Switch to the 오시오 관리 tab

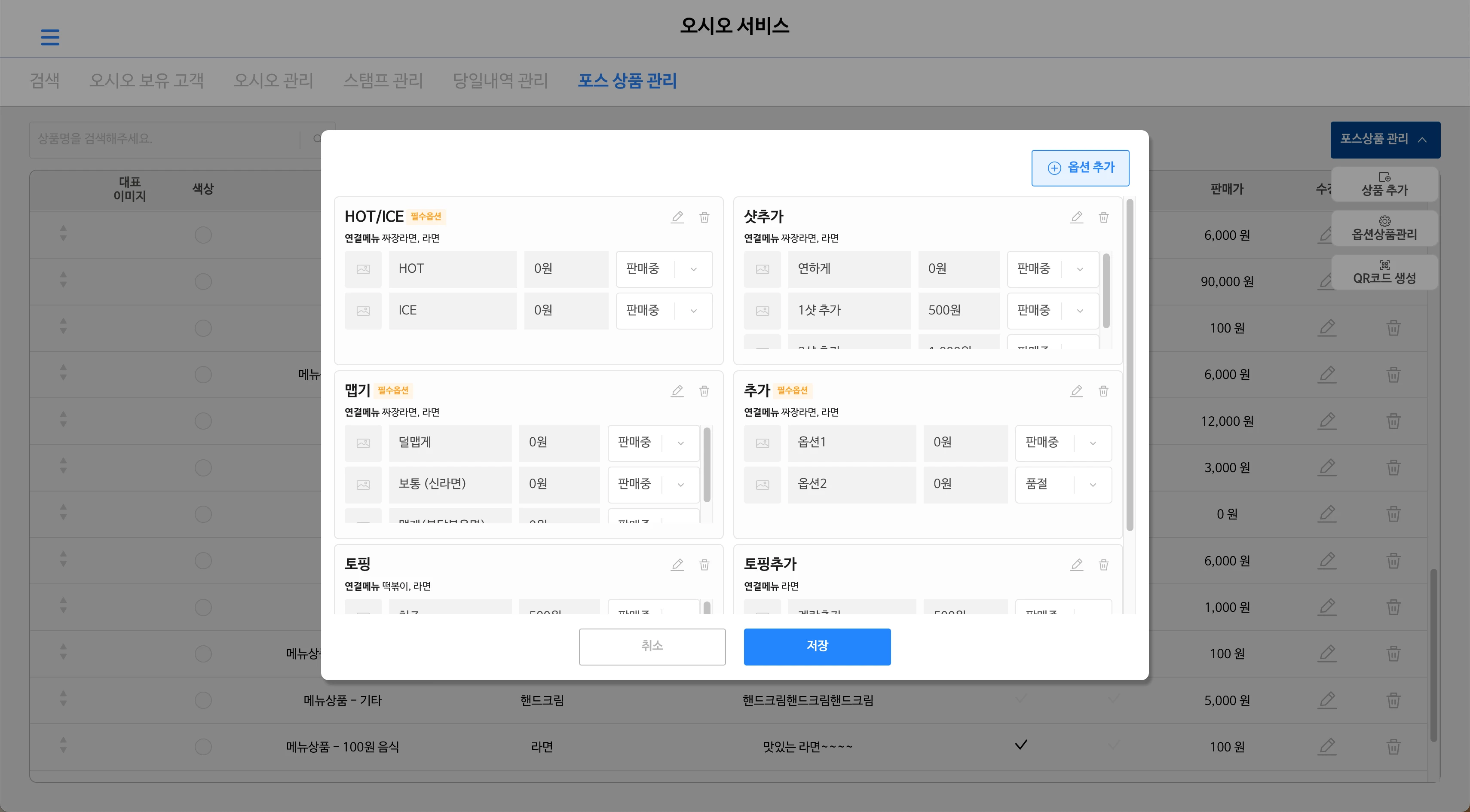click(x=273, y=80)
